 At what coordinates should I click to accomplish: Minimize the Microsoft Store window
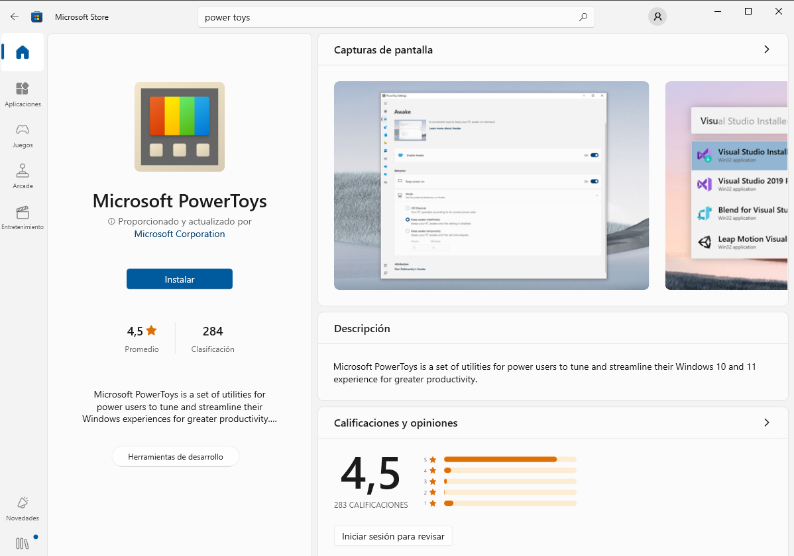coord(718,12)
